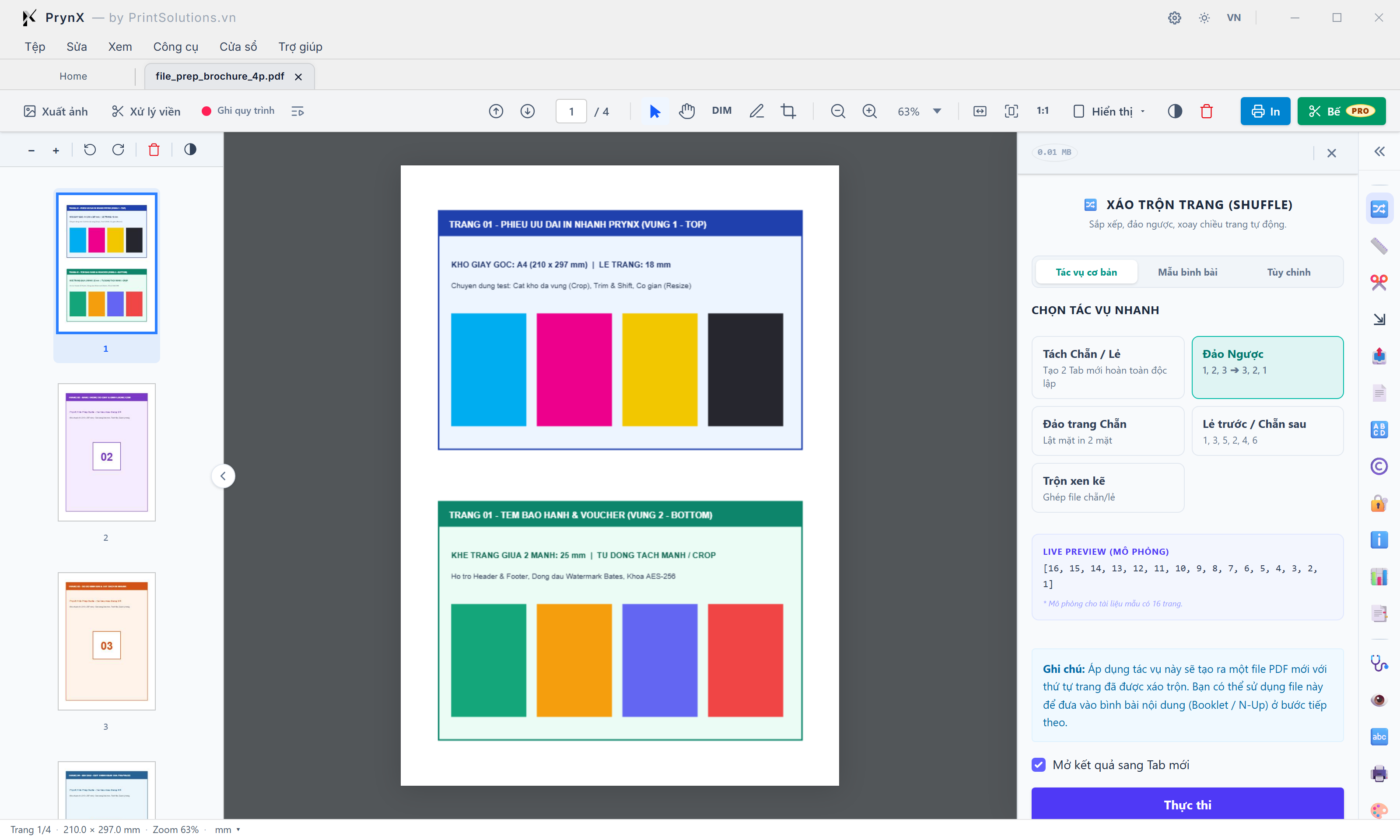The width and height of the screenshot is (1400, 840).
Task: Activate the hand pan tool
Action: point(687,111)
